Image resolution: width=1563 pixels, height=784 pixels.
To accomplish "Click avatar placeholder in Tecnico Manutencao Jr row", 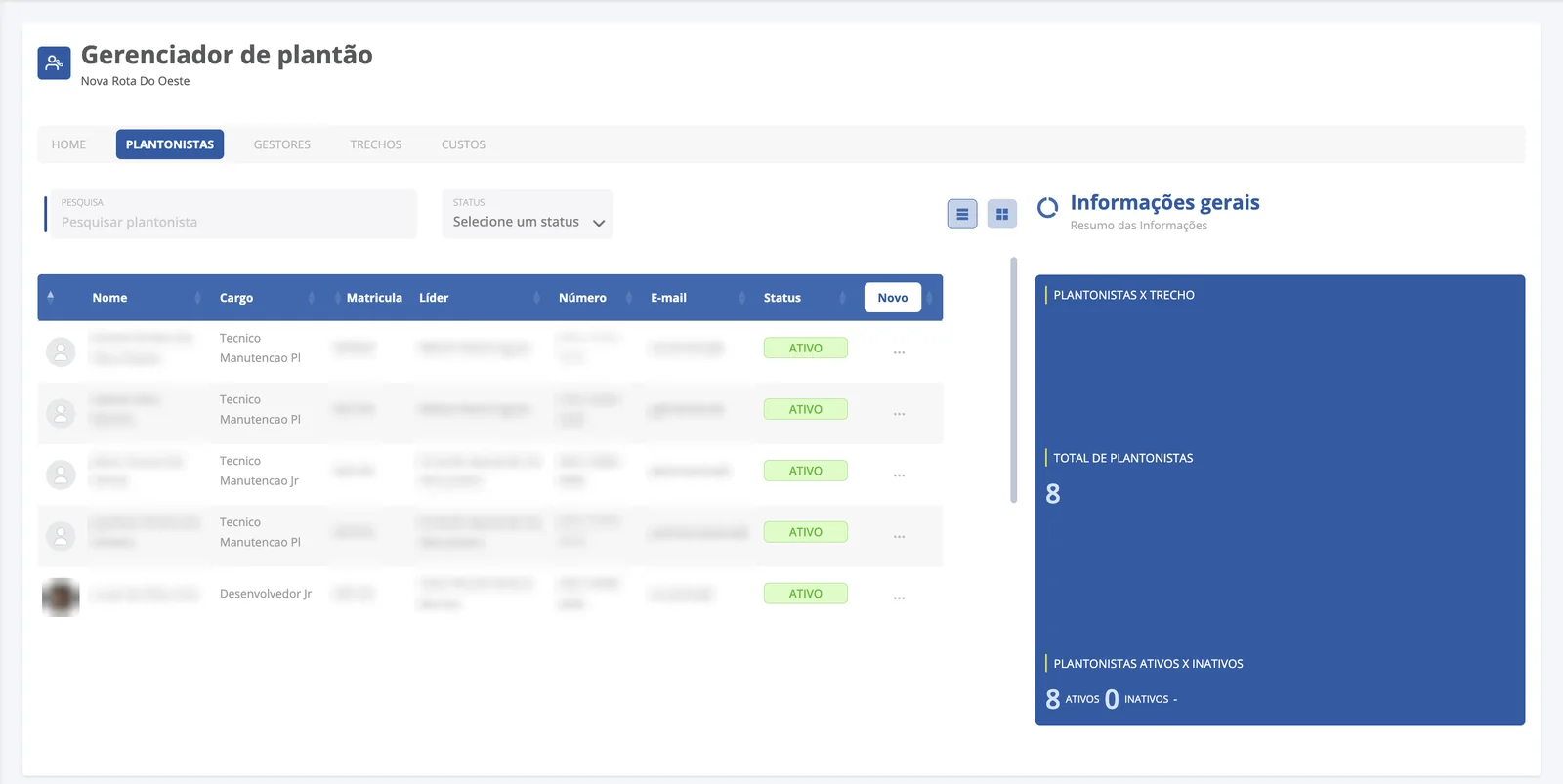I will pos(61,475).
